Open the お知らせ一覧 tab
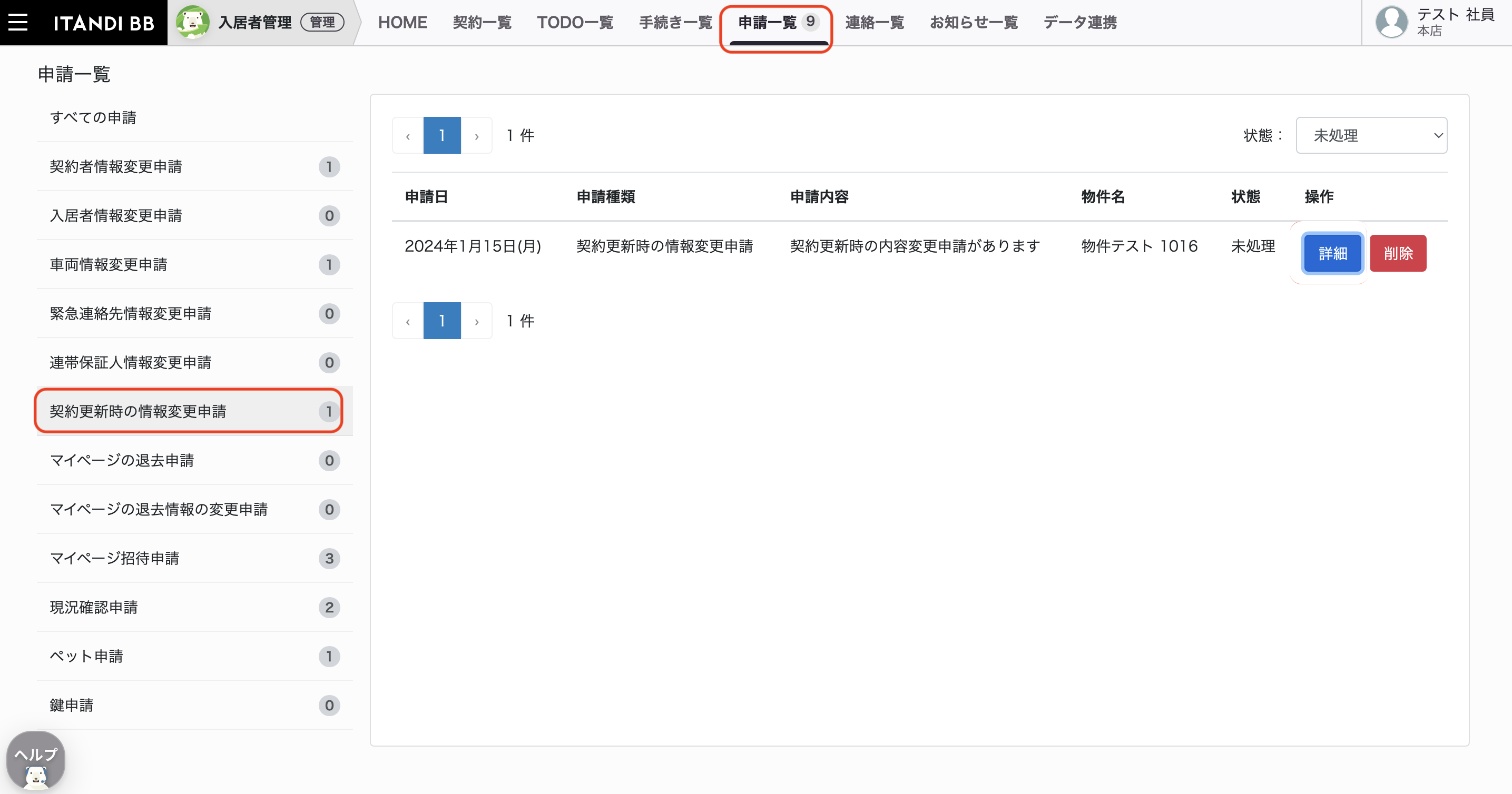Viewport: 1512px width, 794px height. click(x=973, y=22)
